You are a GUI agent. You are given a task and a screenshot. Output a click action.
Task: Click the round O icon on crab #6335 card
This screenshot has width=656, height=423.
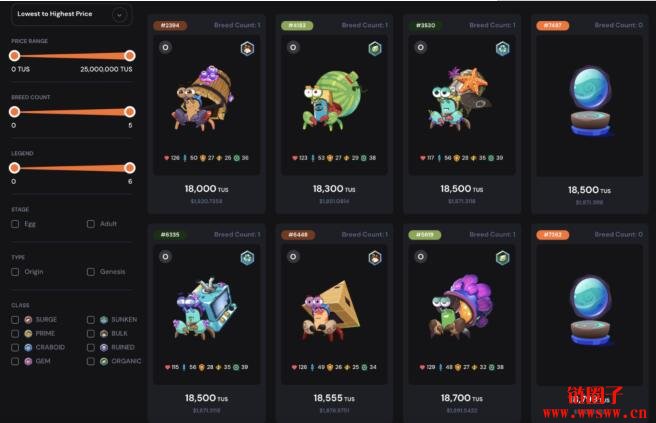point(166,256)
